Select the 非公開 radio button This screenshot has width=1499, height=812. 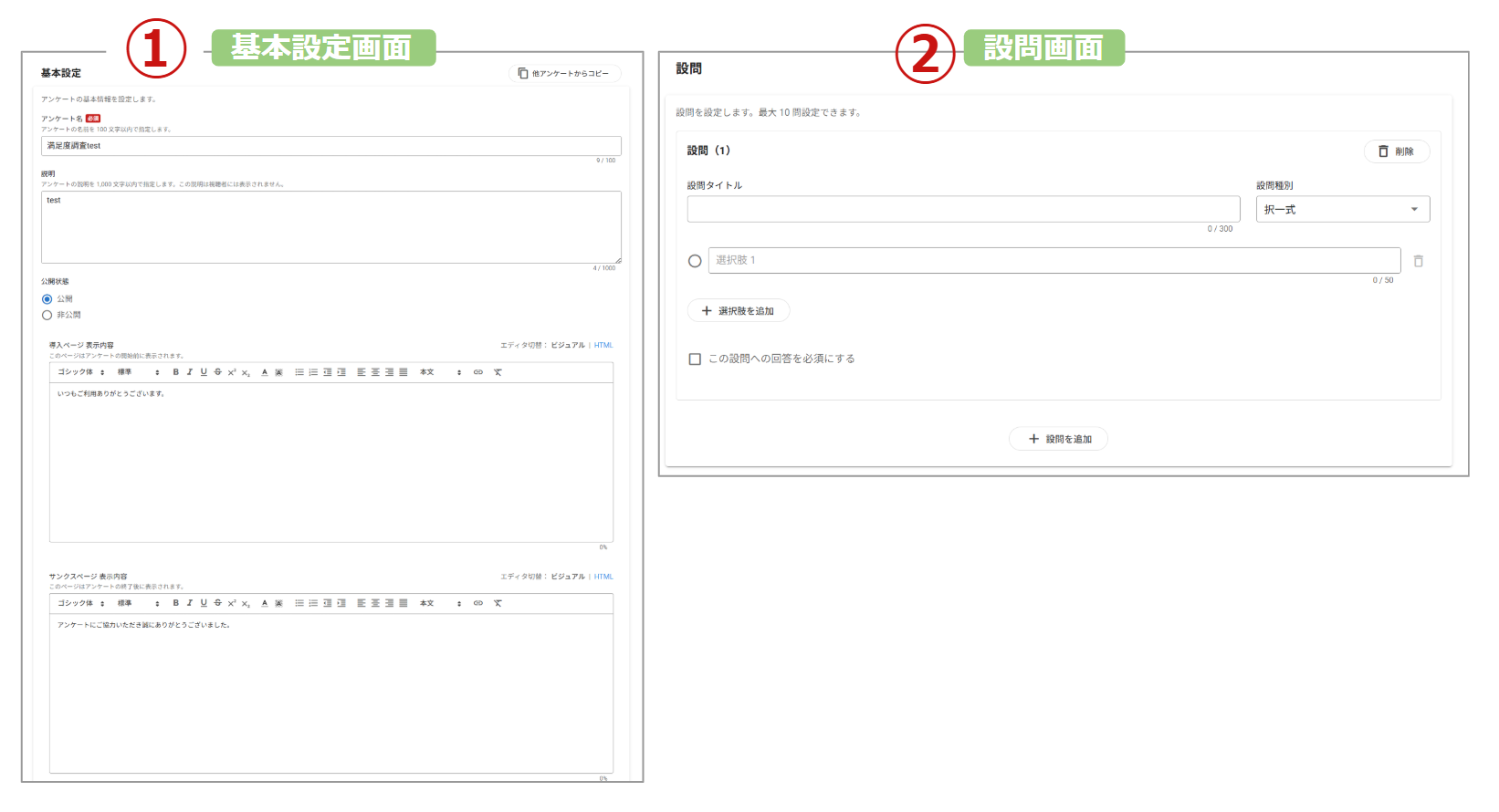[47, 316]
